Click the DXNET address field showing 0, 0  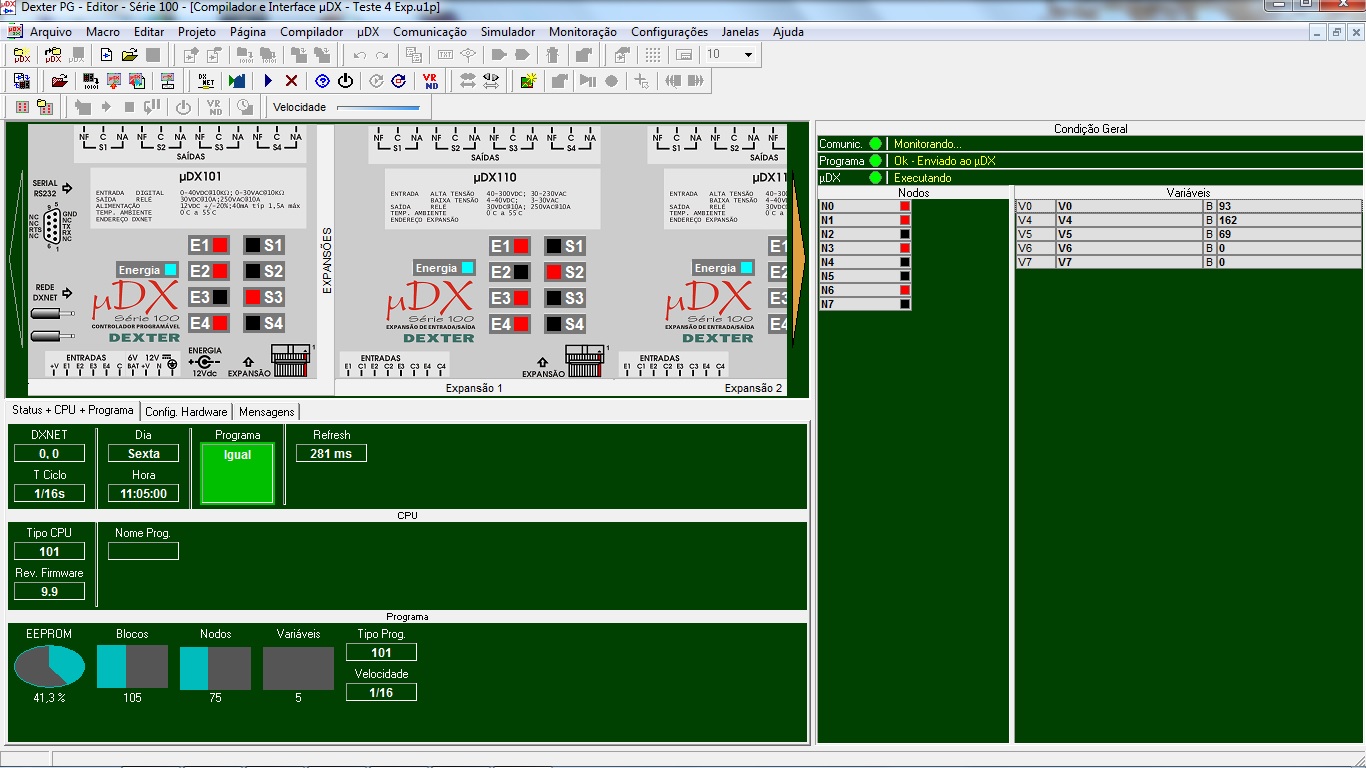point(49,453)
